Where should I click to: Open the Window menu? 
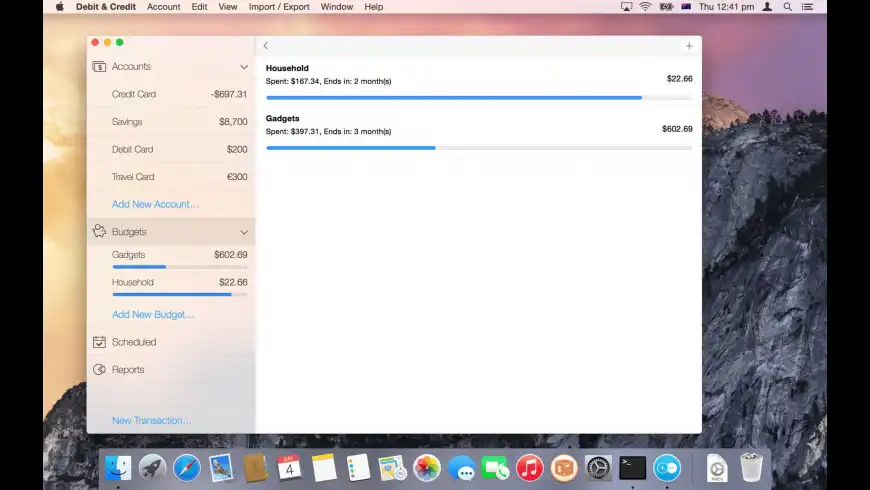pyautogui.click(x=337, y=7)
